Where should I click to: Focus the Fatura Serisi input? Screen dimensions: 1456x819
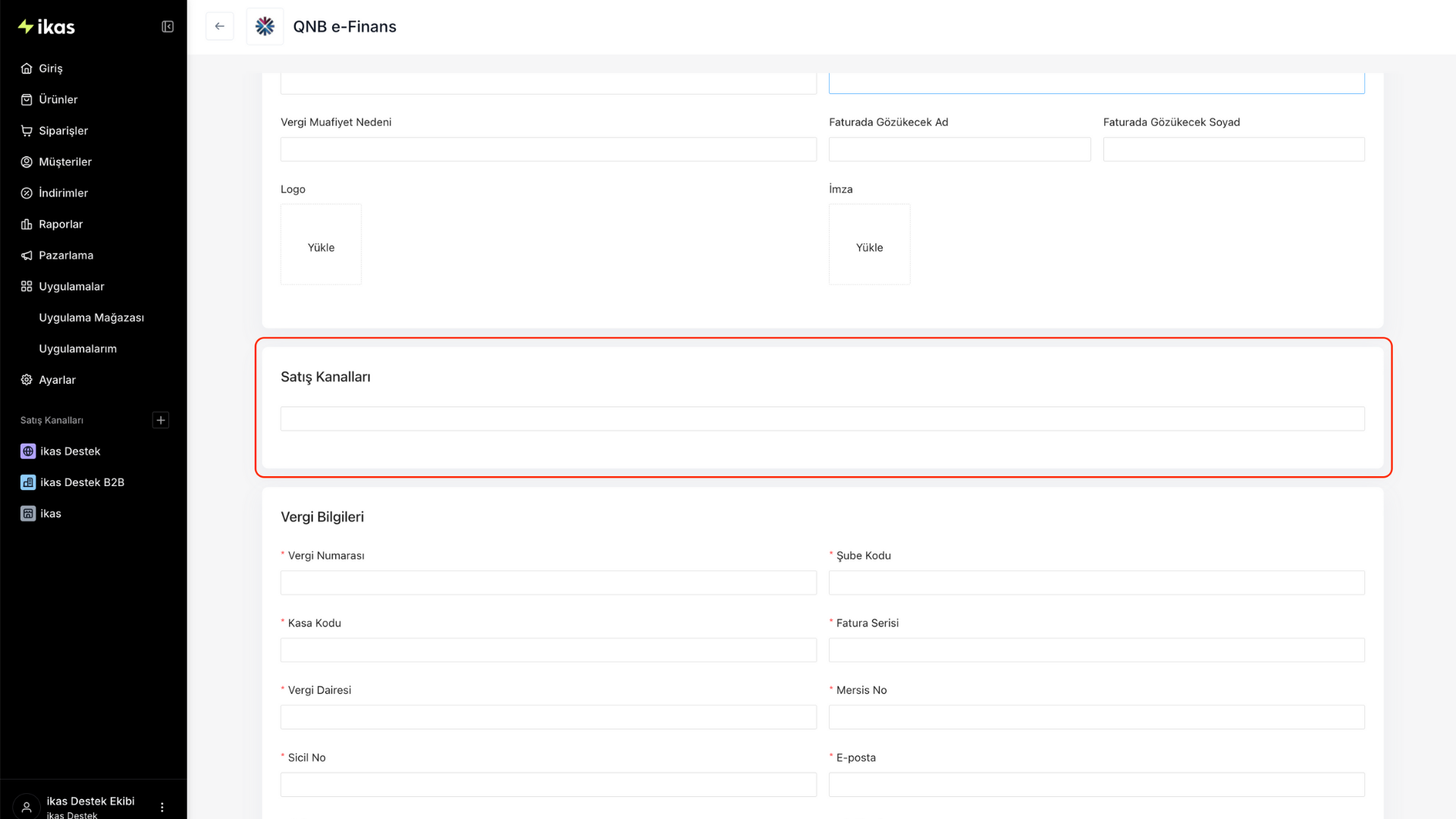point(1097,650)
